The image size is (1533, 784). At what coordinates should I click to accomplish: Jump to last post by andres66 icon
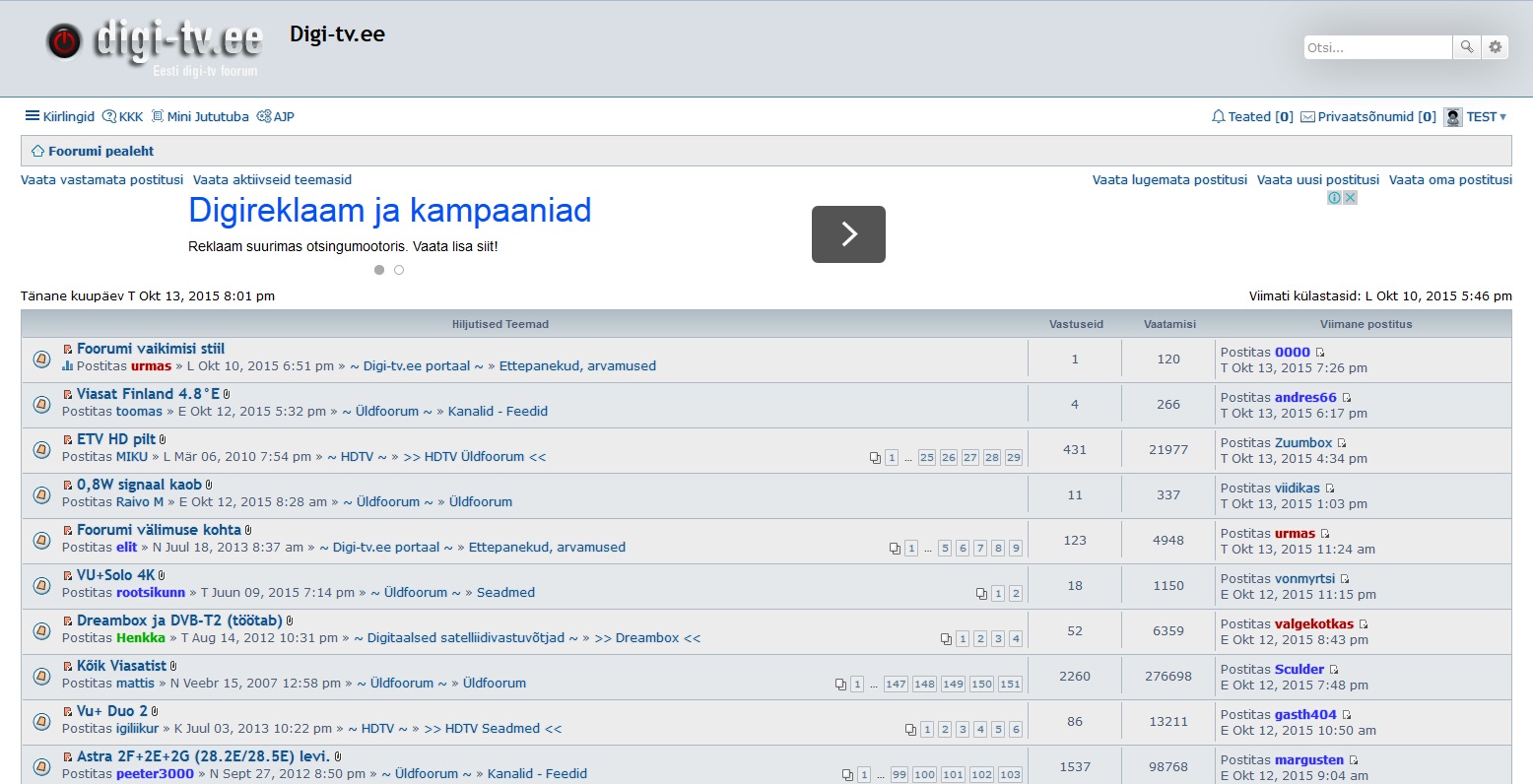pos(1347,398)
